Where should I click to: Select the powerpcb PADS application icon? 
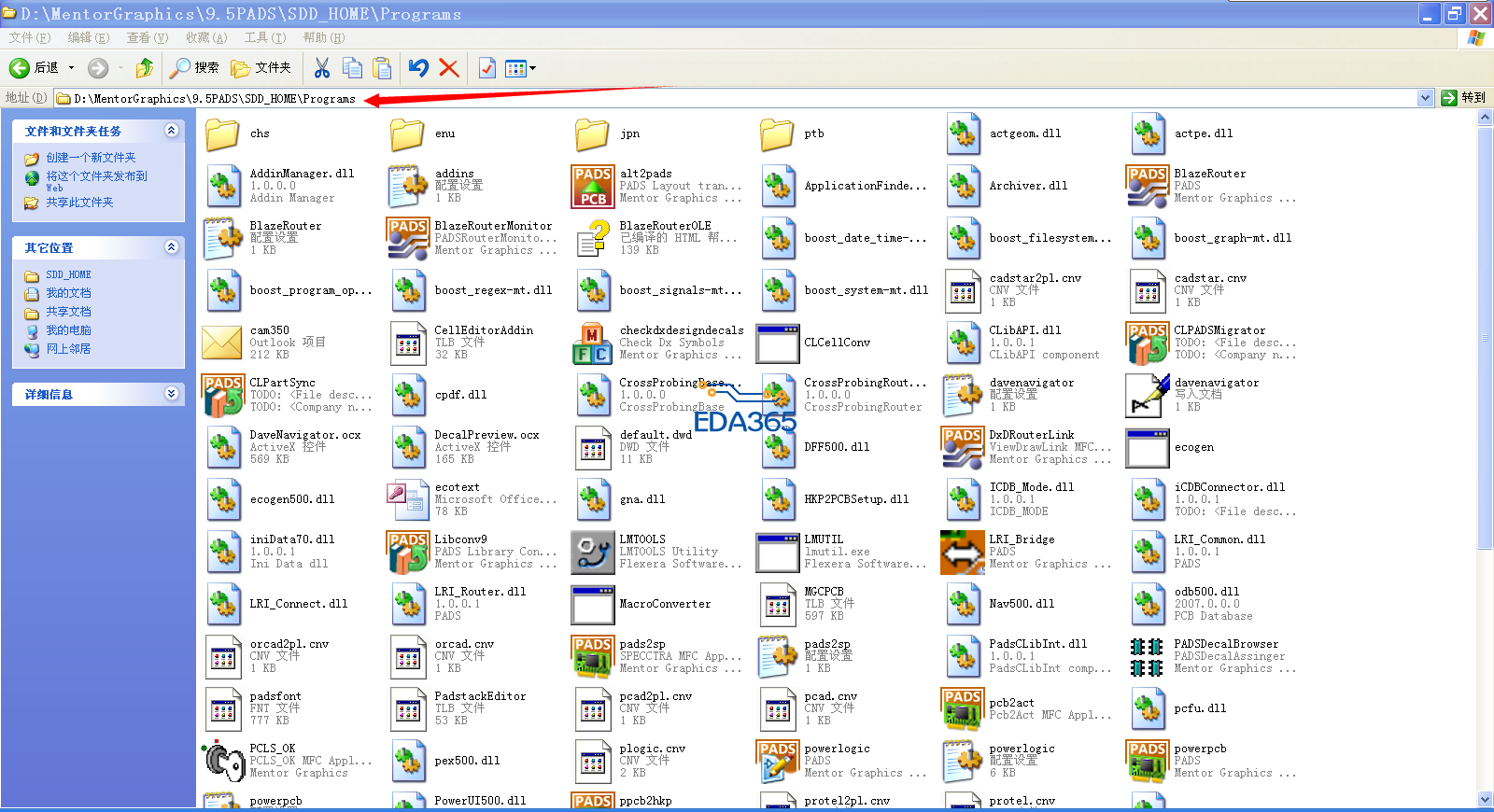tap(1147, 761)
